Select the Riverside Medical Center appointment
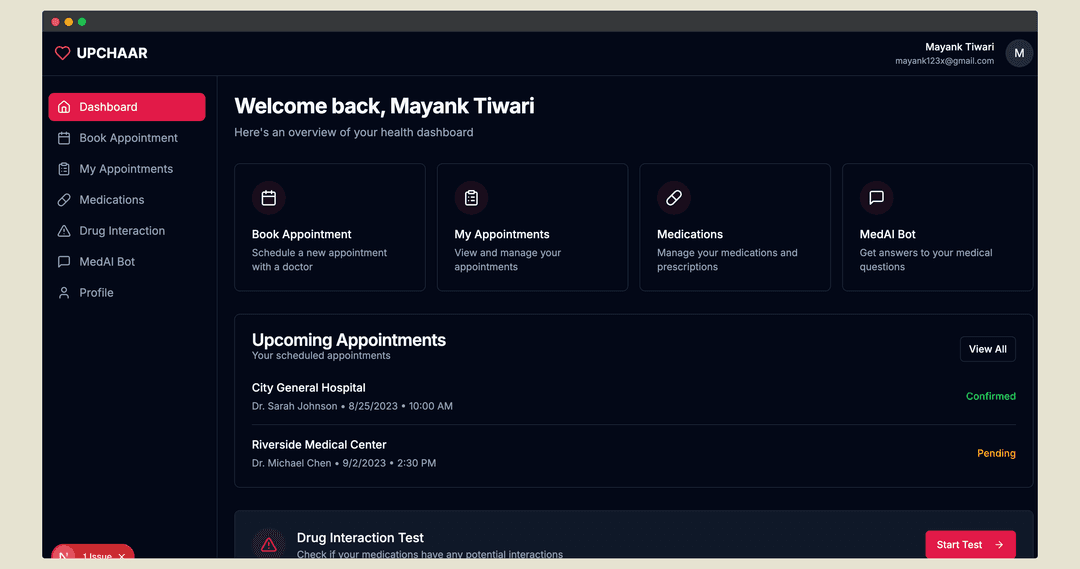Screen dimensions: 1080x569 [x=319, y=445]
